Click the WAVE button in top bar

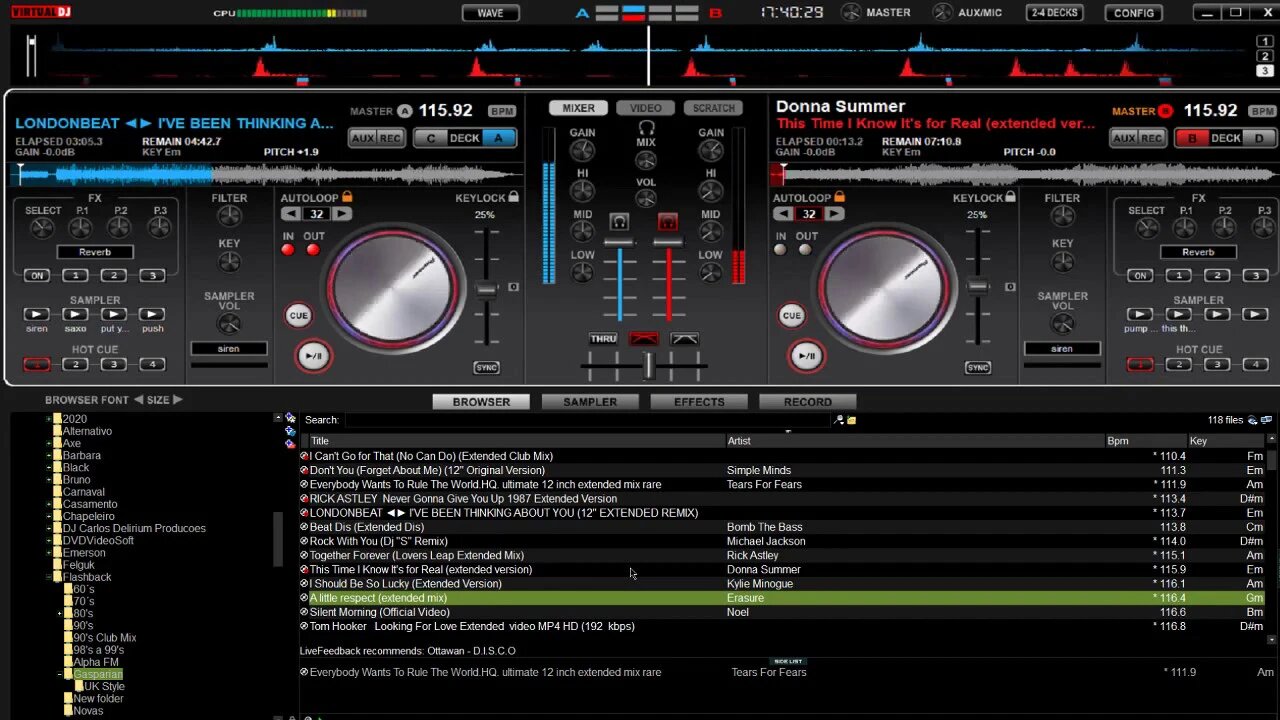pyautogui.click(x=490, y=13)
